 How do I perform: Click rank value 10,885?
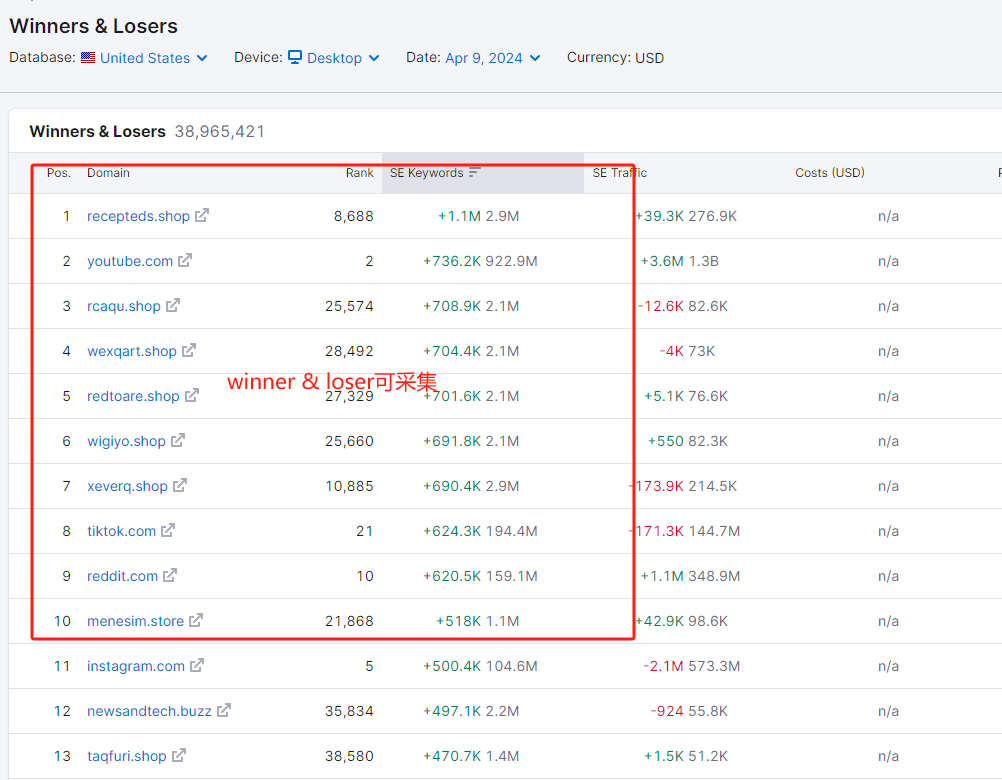(349, 487)
